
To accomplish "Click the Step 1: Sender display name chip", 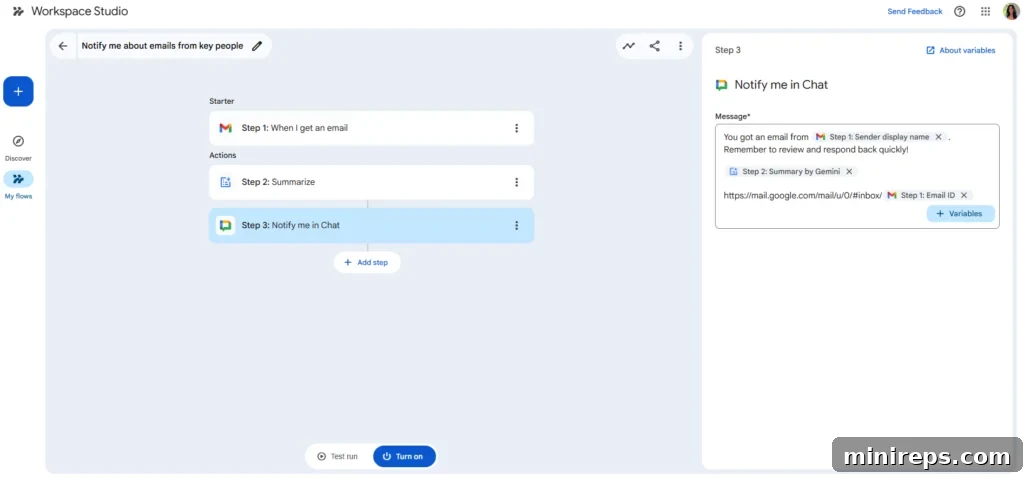I will pyautogui.click(x=880, y=137).
